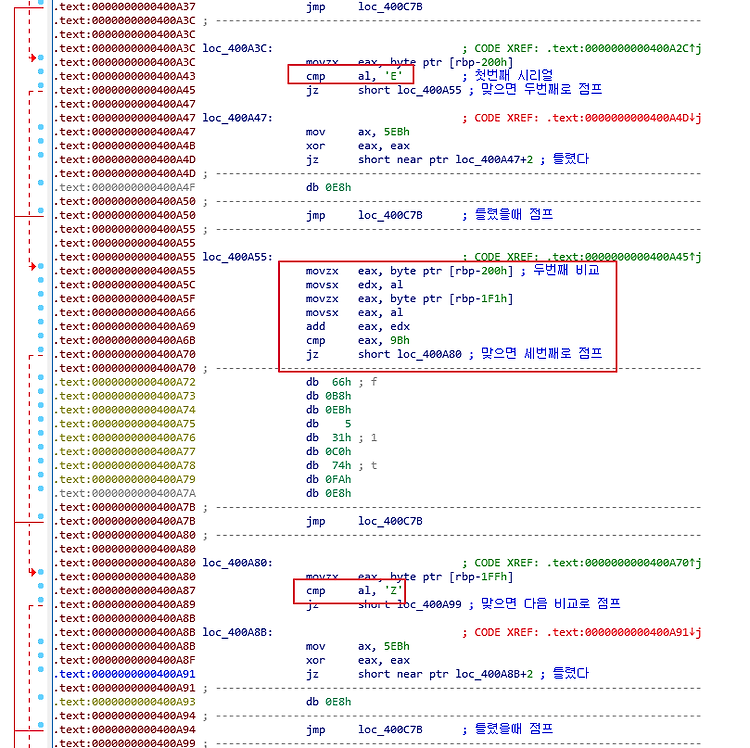Select the loc_400A55: label

coord(237,257)
